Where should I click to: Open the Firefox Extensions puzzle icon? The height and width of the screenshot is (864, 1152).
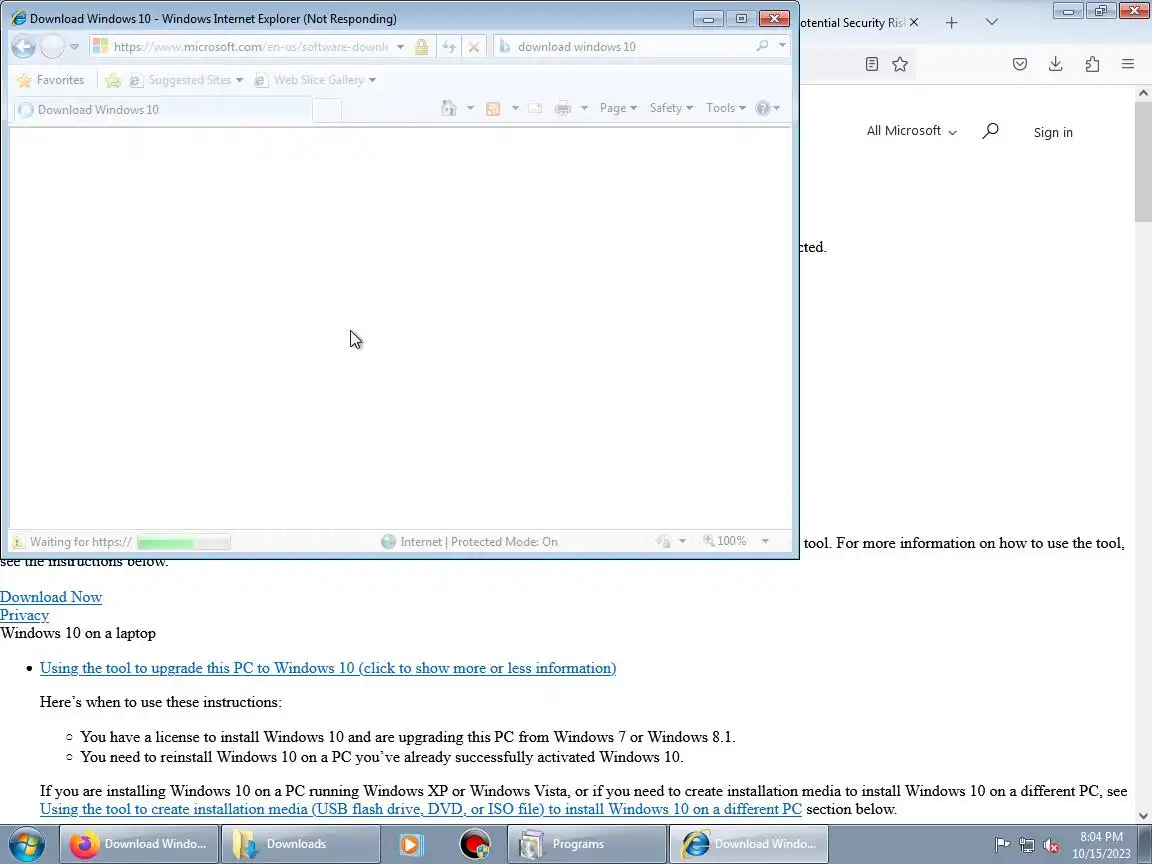pyautogui.click(x=1092, y=64)
